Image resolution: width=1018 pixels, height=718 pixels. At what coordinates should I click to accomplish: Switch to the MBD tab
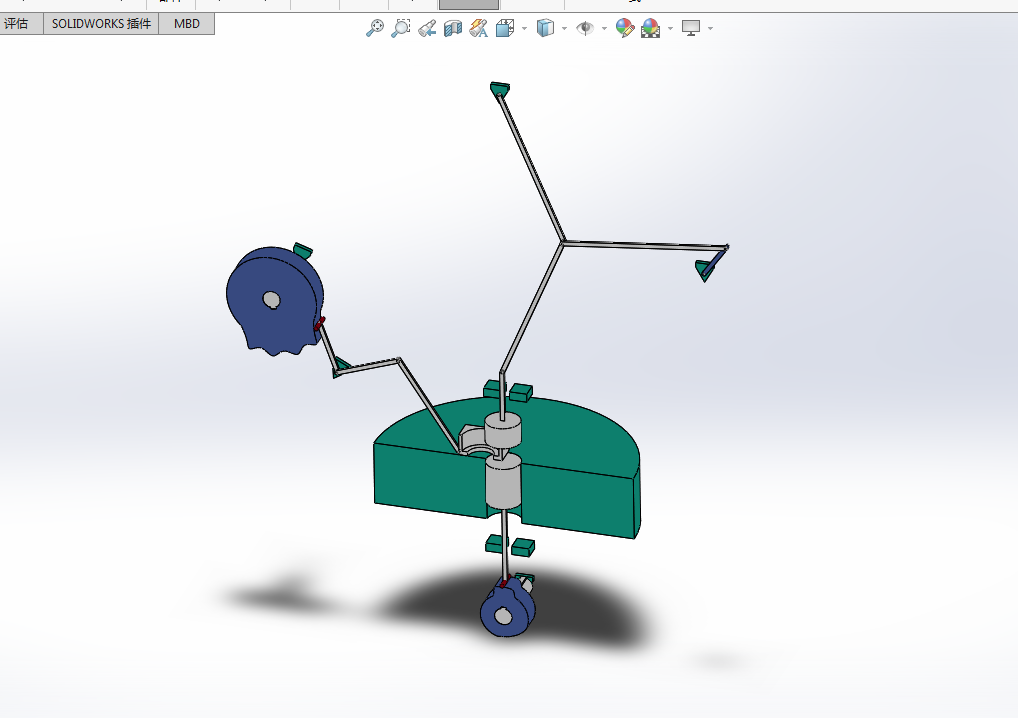[187, 24]
